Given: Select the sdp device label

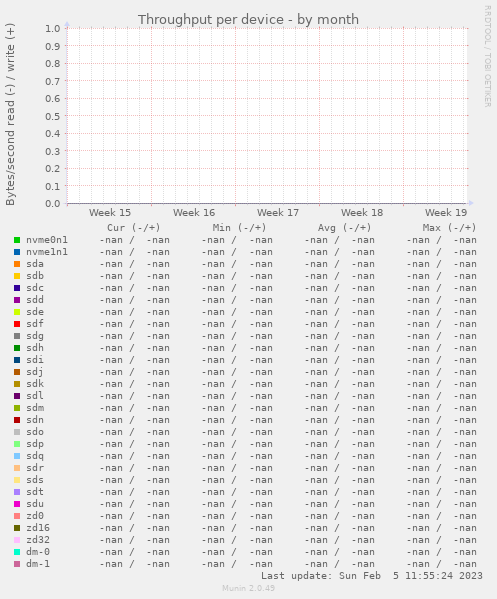Looking at the screenshot, I should pyautogui.click(x=35, y=444).
